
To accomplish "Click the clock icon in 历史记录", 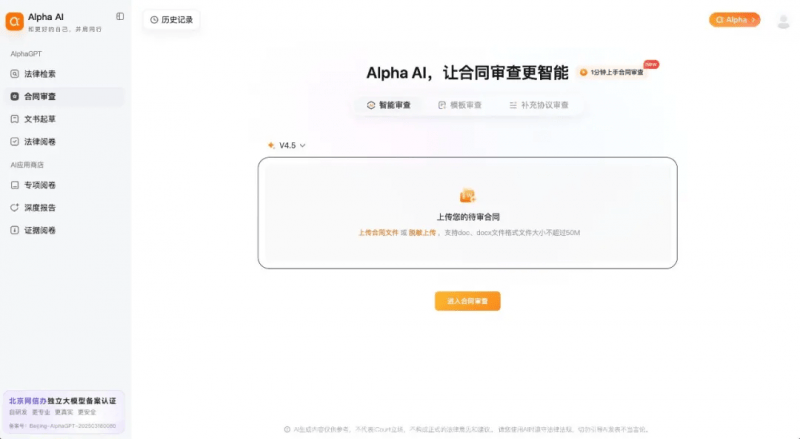I will [154, 20].
